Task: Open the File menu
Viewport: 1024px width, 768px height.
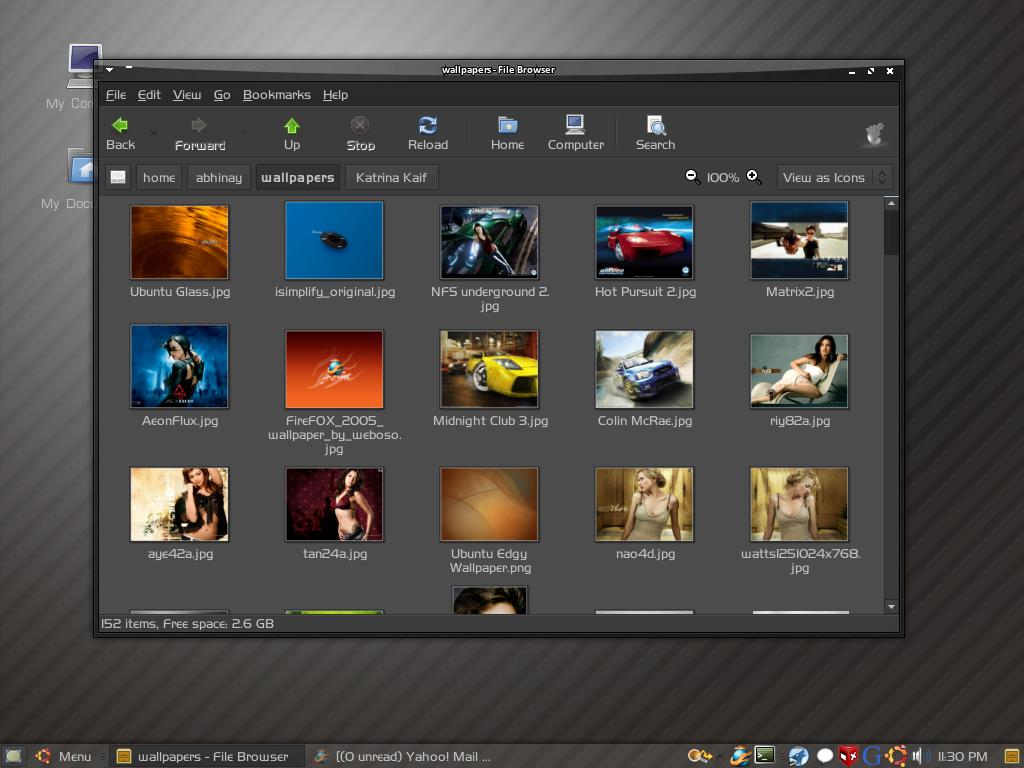Action: [x=116, y=95]
